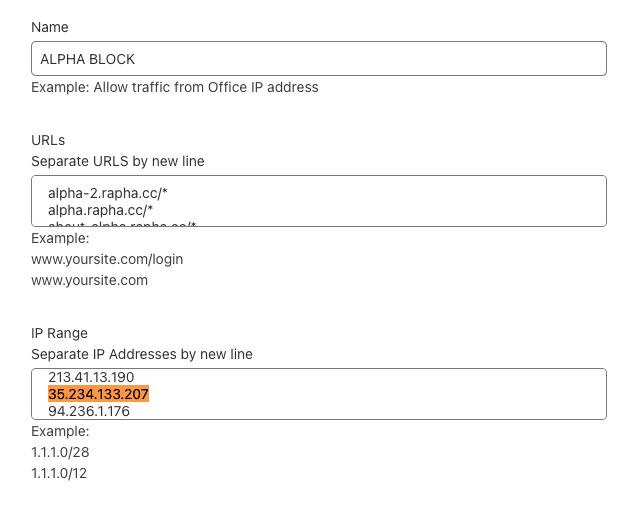Click the www.yoursite.com example text
The height and width of the screenshot is (514, 638).
[x=89, y=280]
